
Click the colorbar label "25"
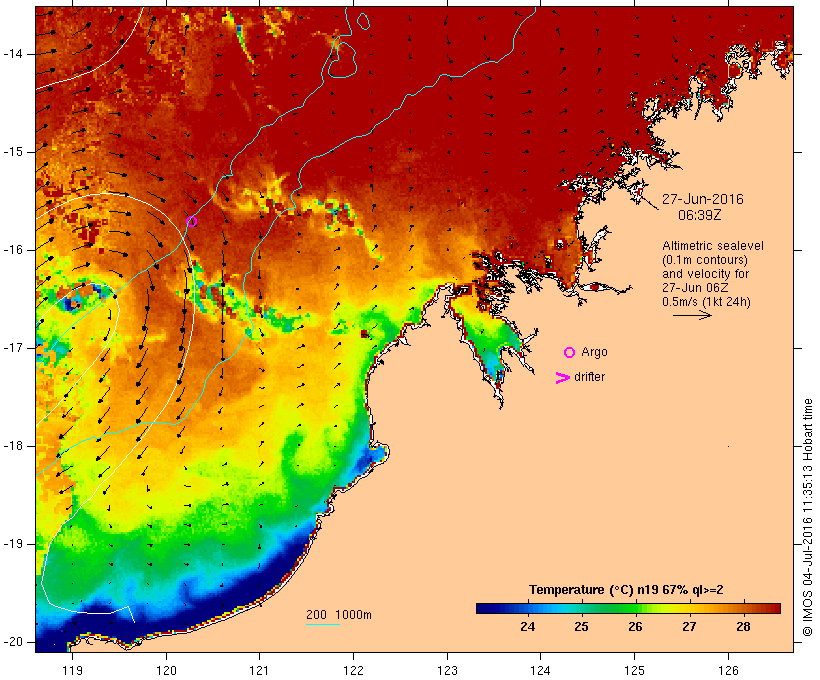pyautogui.click(x=582, y=626)
